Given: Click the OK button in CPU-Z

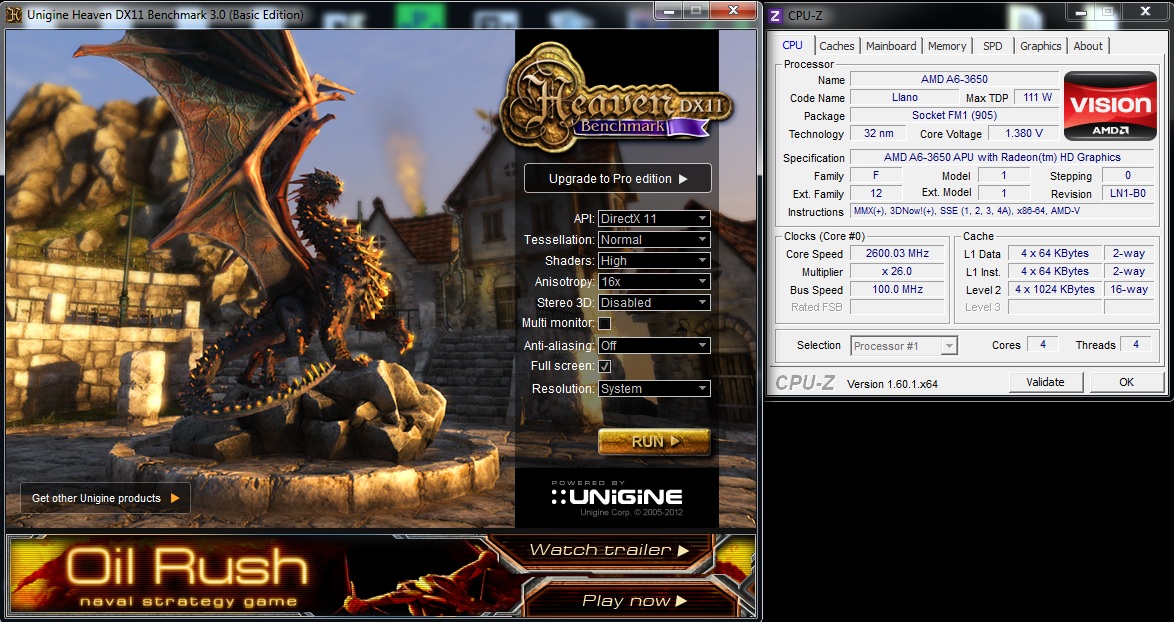Looking at the screenshot, I should click(x=1126, y=382).
